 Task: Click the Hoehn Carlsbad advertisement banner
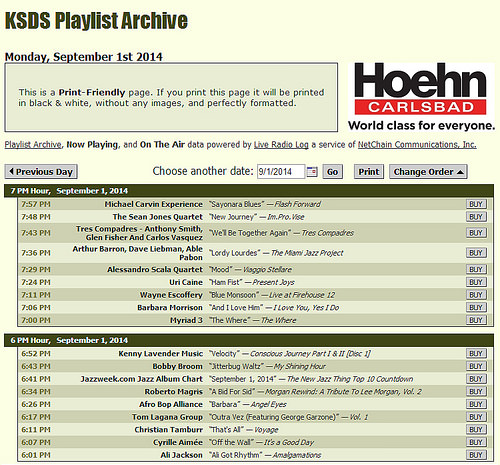click(x=421, y=97)
